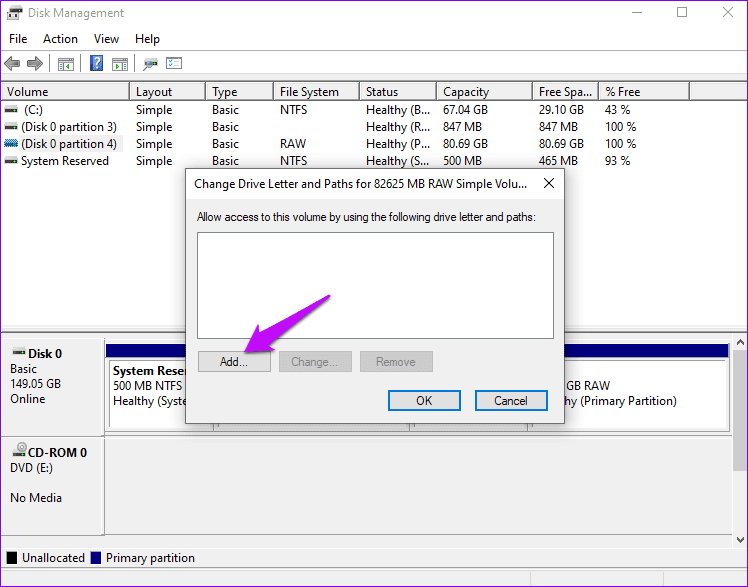Open the Help question mark icon
748x587 pixels.
[x=96, y=63]
